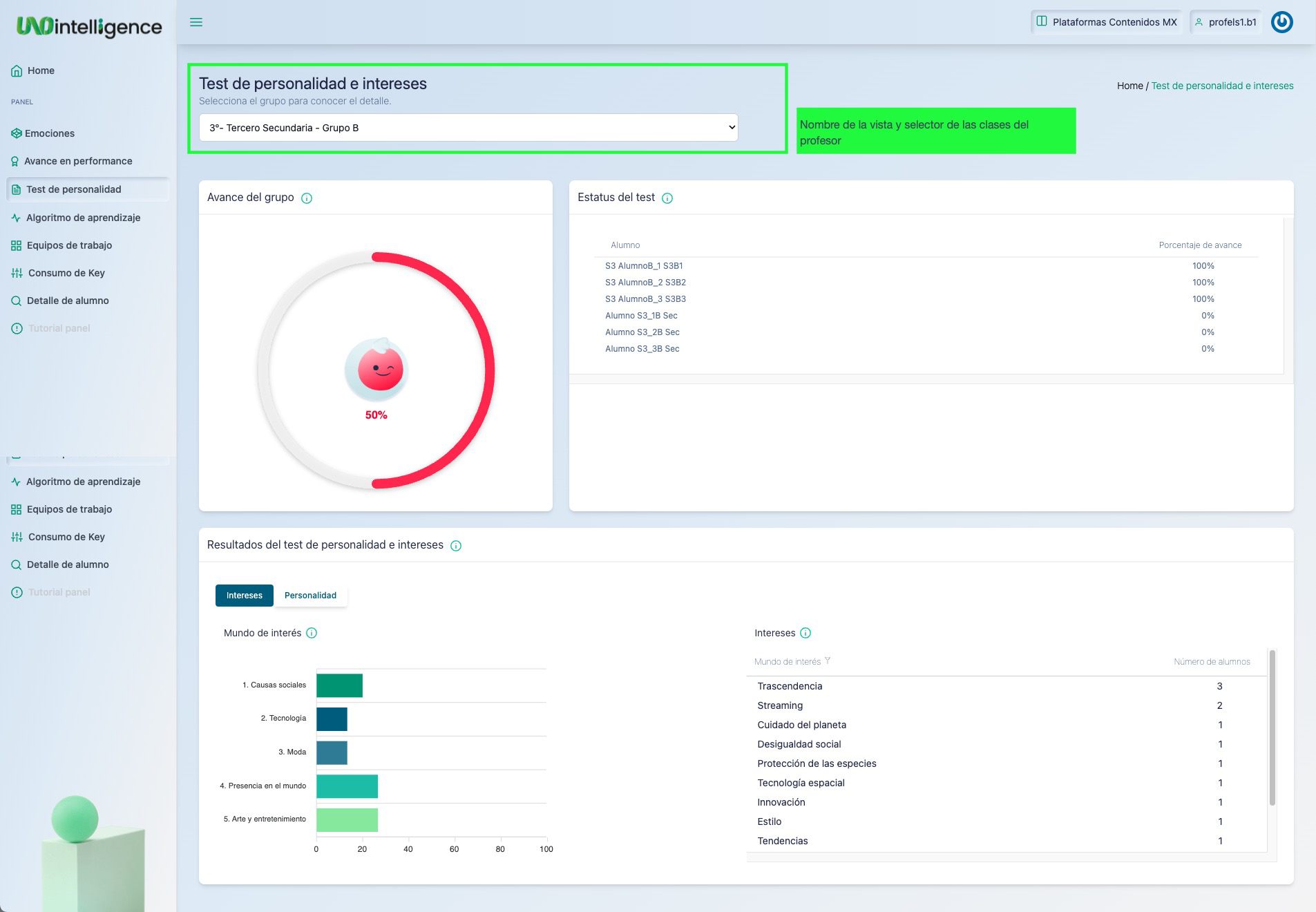Click the Home breadcrumb link

point(1129,86)
